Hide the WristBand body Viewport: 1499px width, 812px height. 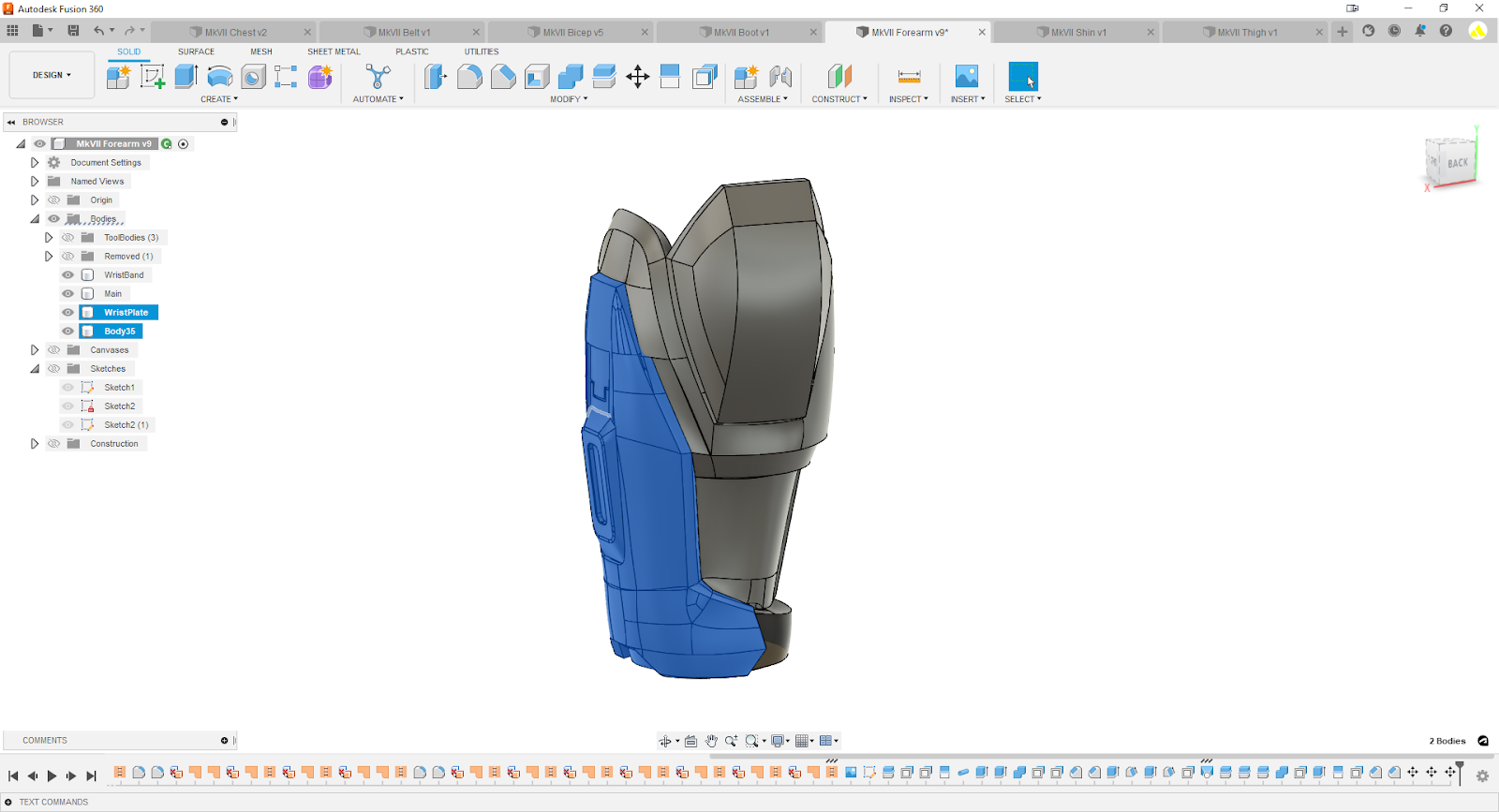pyautogui.click(x=67, y=275)
